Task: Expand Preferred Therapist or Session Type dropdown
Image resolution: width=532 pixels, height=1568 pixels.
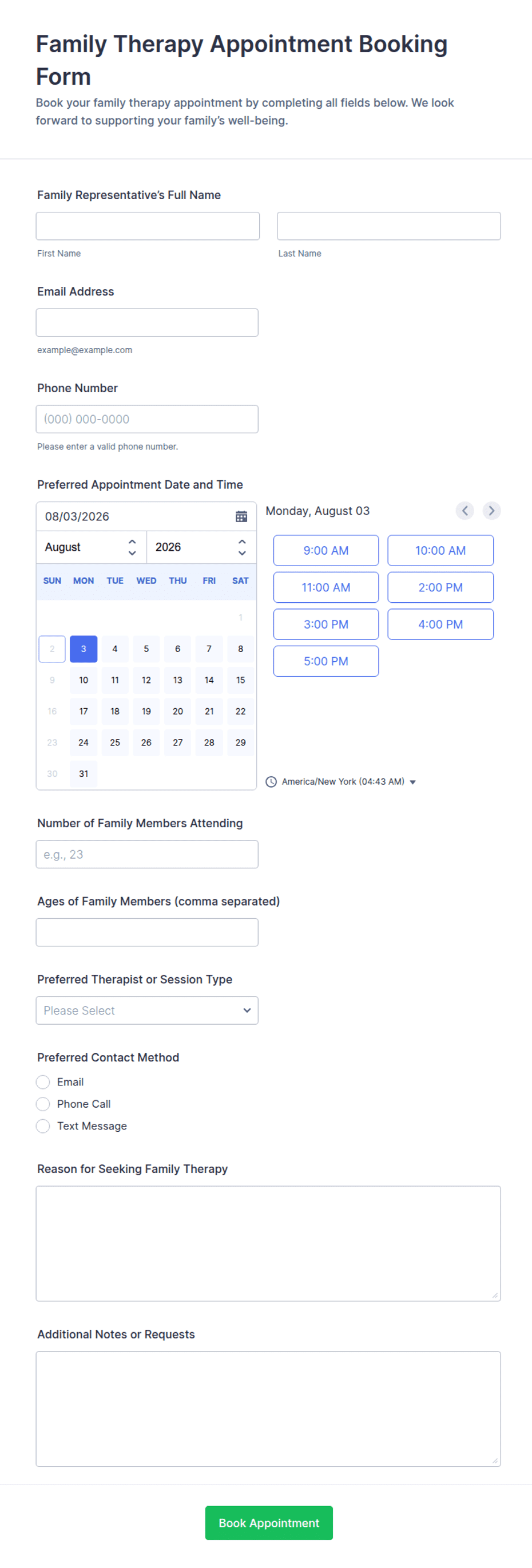Action: 147,1010
